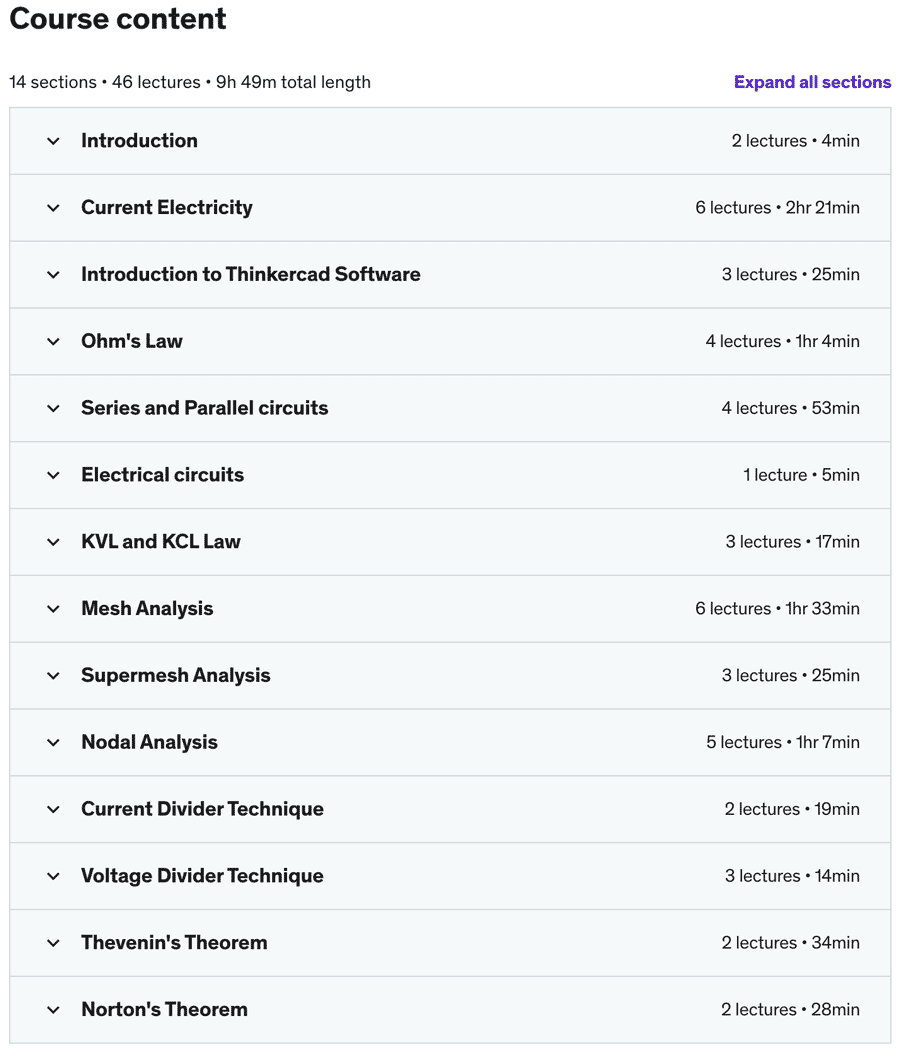Image resolution: width=900 pixels, height=1051 pixels.
Task: Click the Supermesh Analysis chevron icon
Action: click(54, 676)
